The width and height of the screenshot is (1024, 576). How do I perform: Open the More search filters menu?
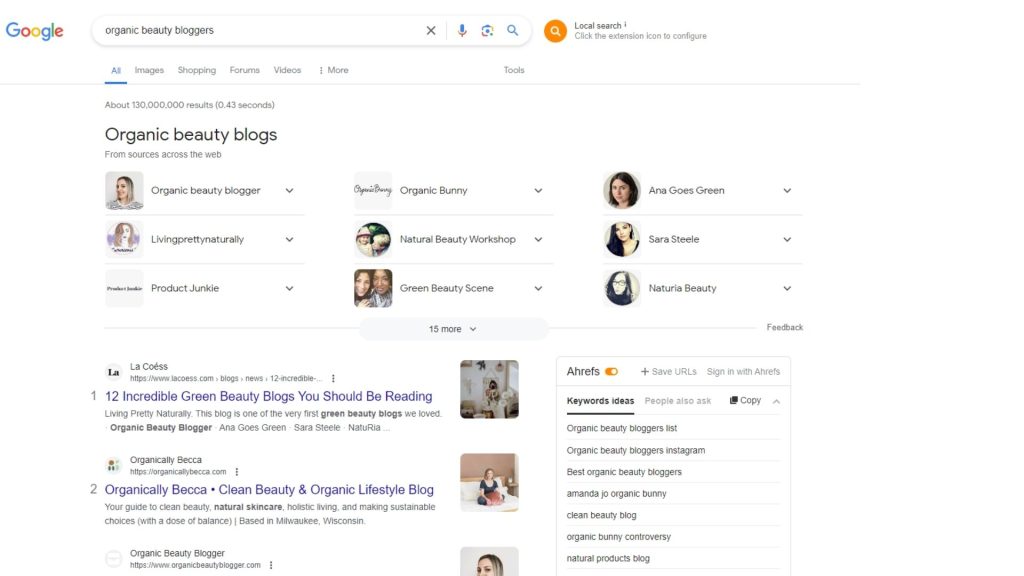(333, 71)
